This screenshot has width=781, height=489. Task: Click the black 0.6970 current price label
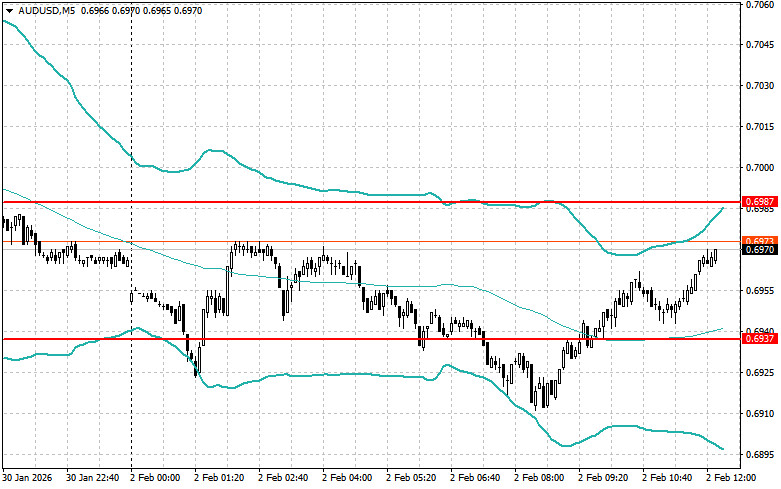760,249
